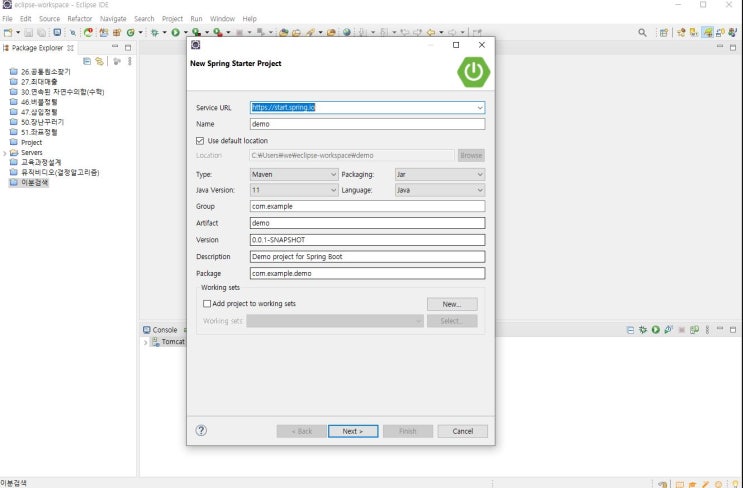This screenshot has width=743, height=488.
Task: Open the Edit menu
Action: coord(26,18)
